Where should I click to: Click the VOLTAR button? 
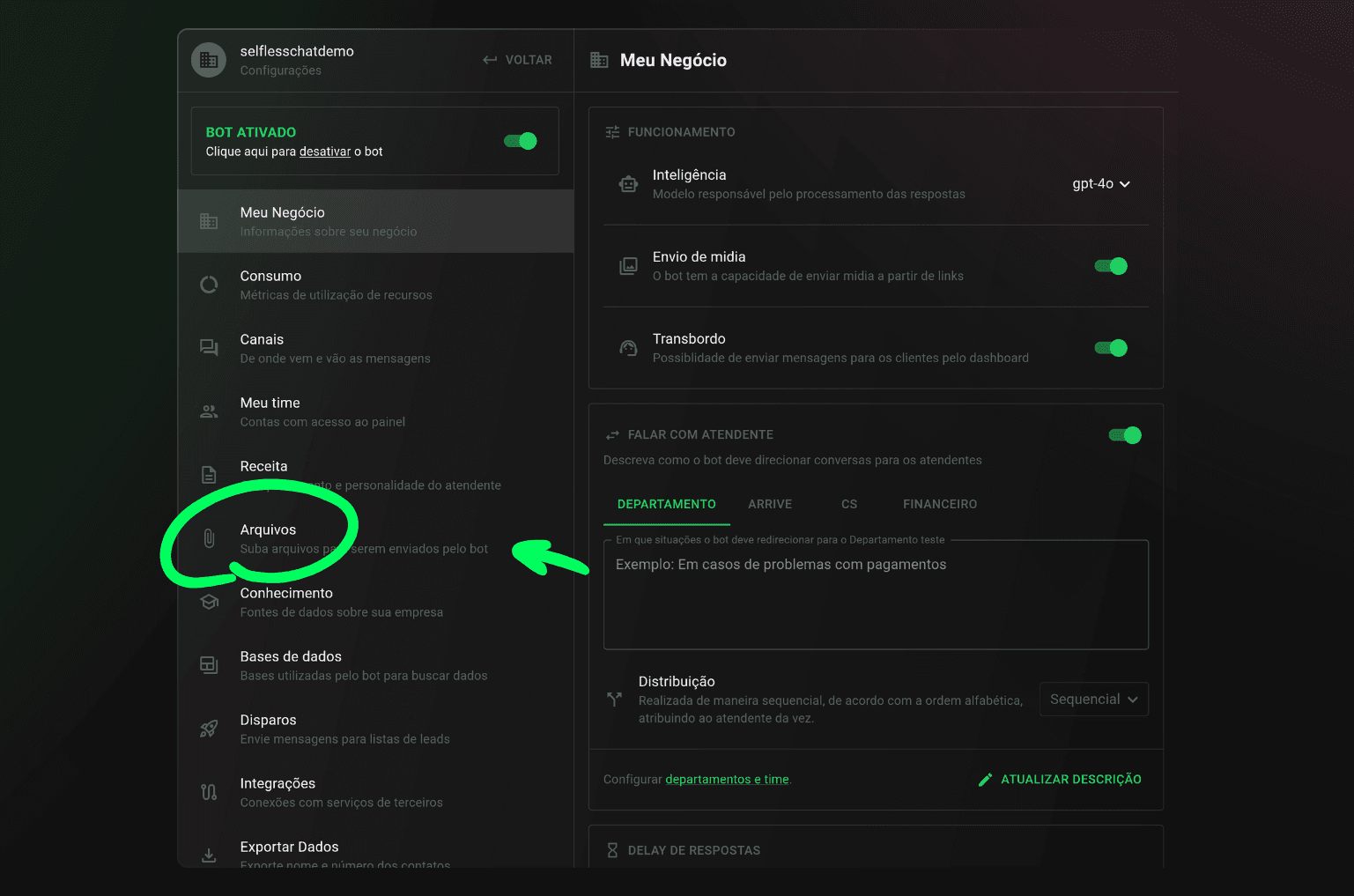tap(517, 60)
